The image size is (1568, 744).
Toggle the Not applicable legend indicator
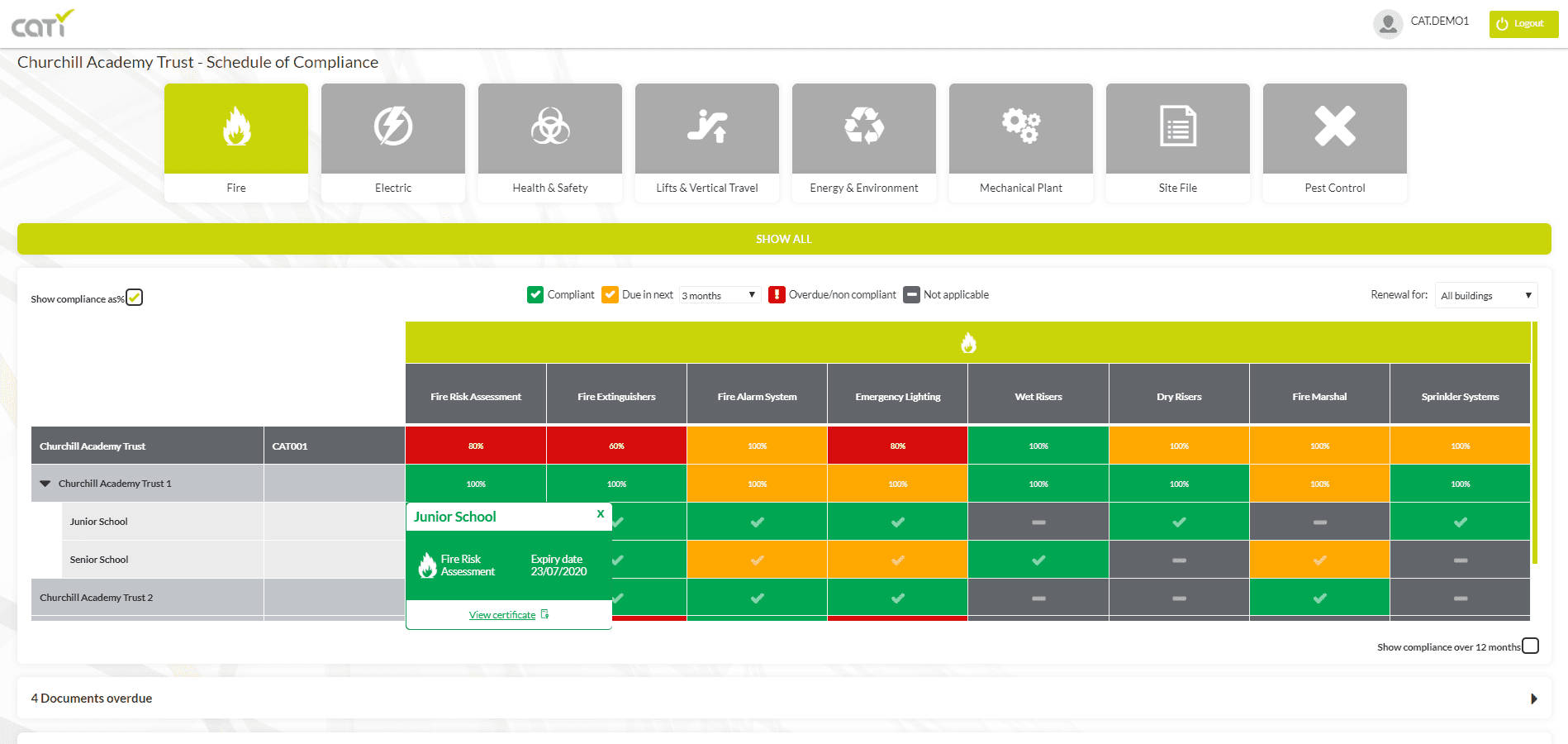[911, 294]
